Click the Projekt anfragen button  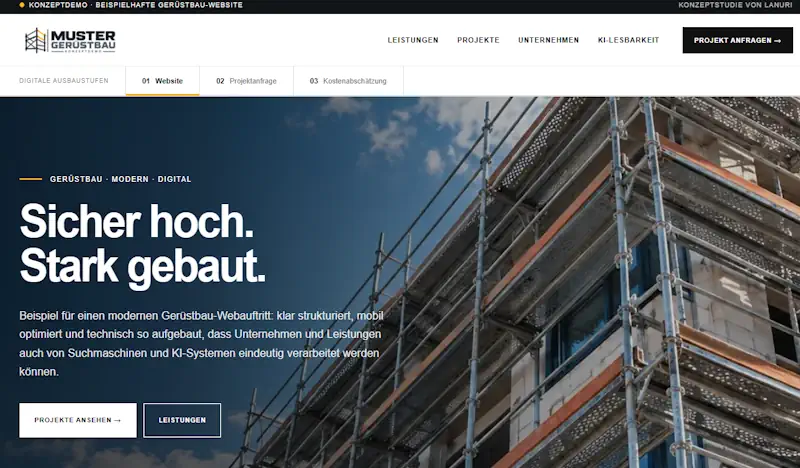[x=737, y=40]
